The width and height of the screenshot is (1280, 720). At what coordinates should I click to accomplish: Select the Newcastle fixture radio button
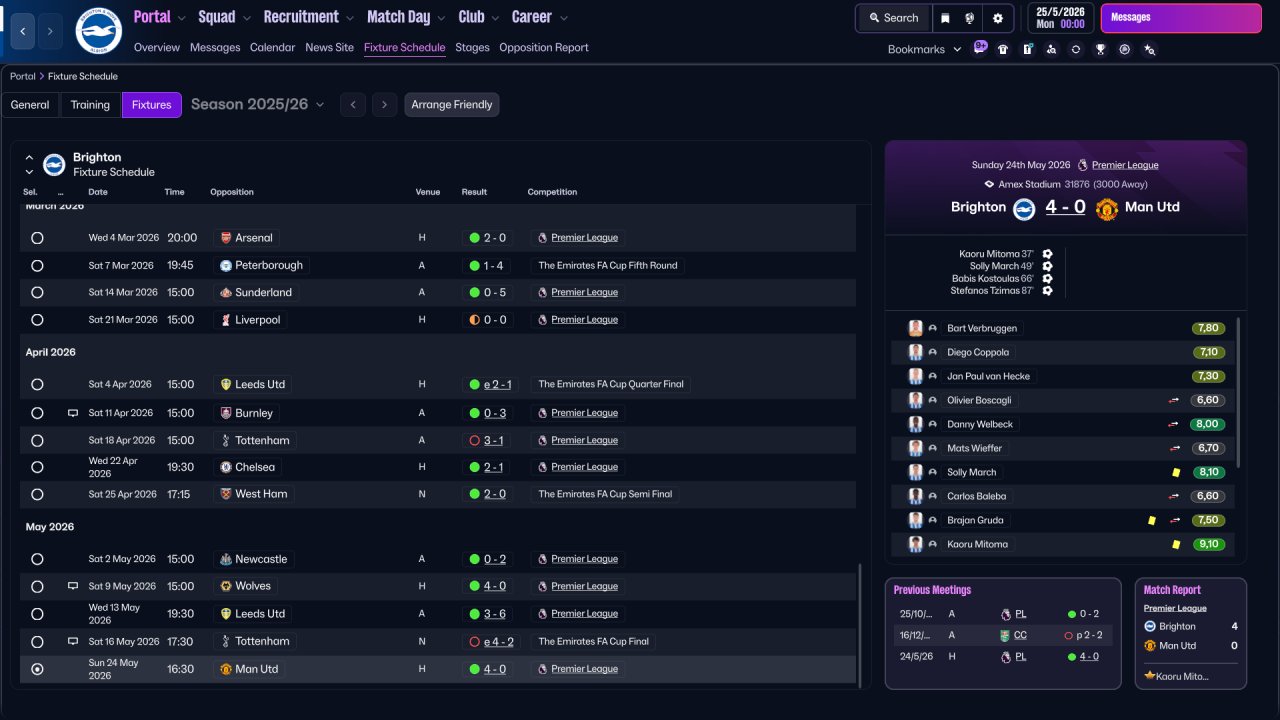tap(37, 559)
